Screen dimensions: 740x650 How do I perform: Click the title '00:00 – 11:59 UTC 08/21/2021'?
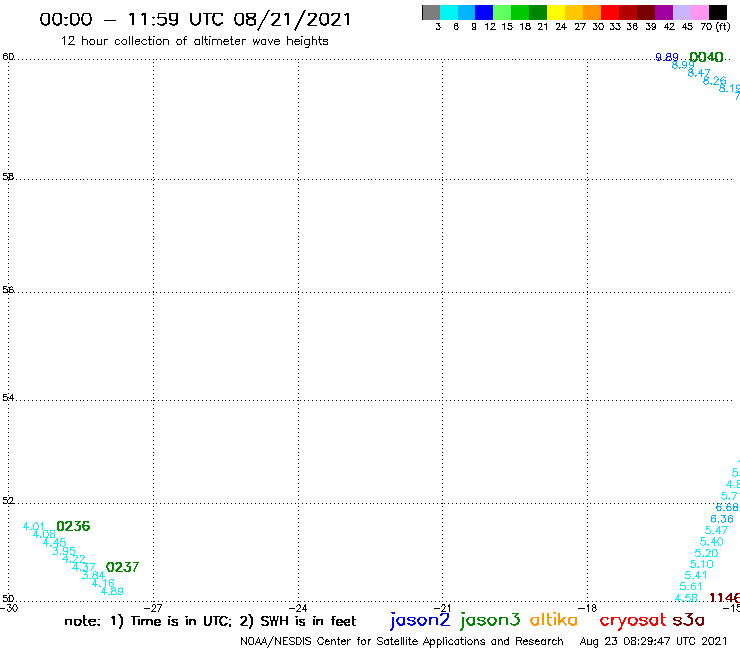[x=195, y=19]
